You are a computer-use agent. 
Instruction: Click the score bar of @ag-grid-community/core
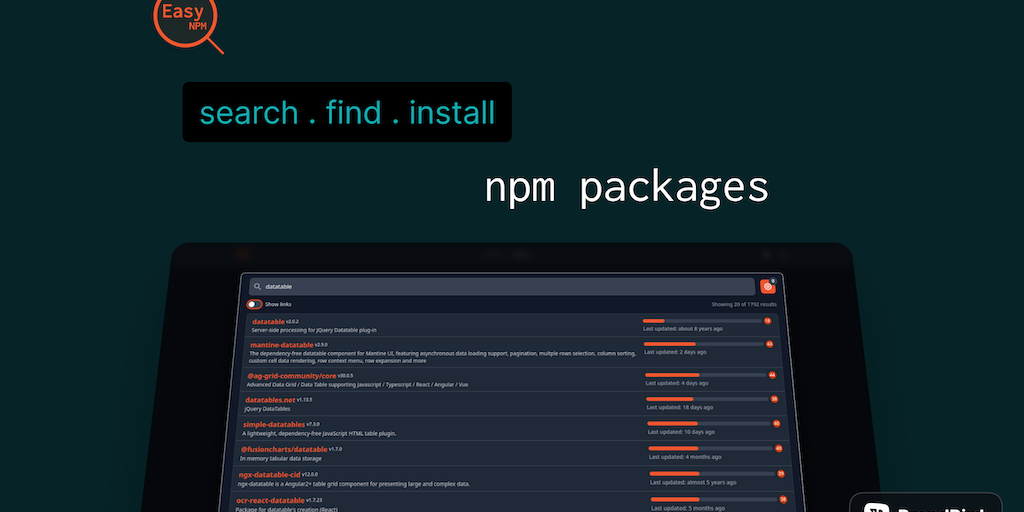click(705, 375)
